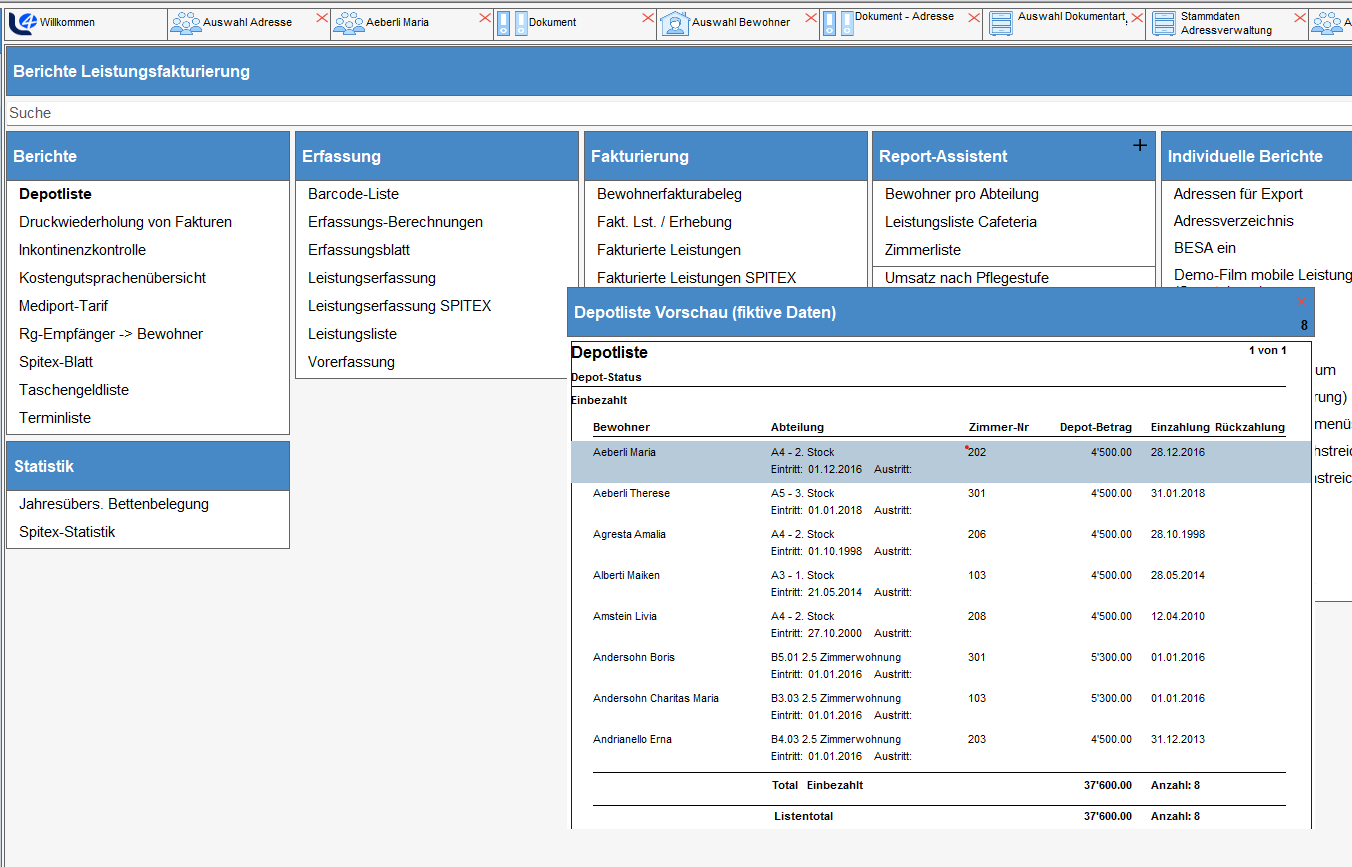Click the people icon on Auswahl Adresse tab
This screenshot has width=1352, height=867.
185,22
